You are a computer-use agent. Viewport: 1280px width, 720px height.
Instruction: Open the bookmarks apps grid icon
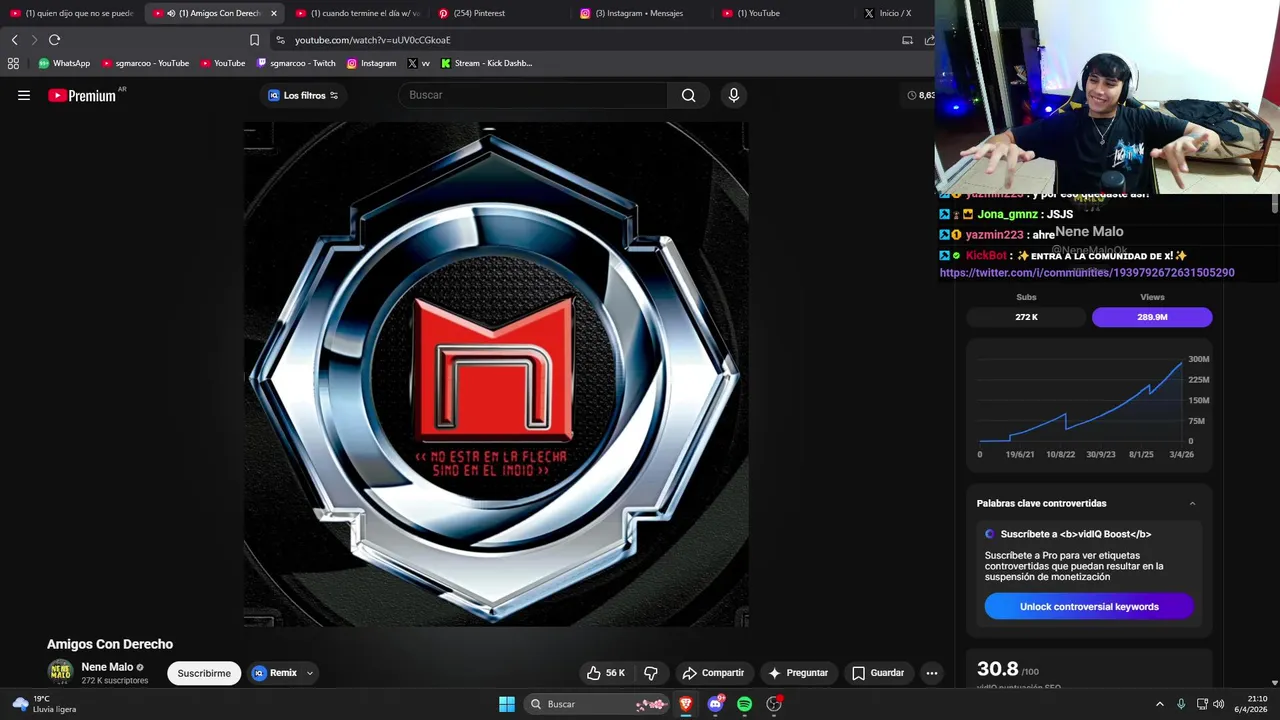(13, 63)
